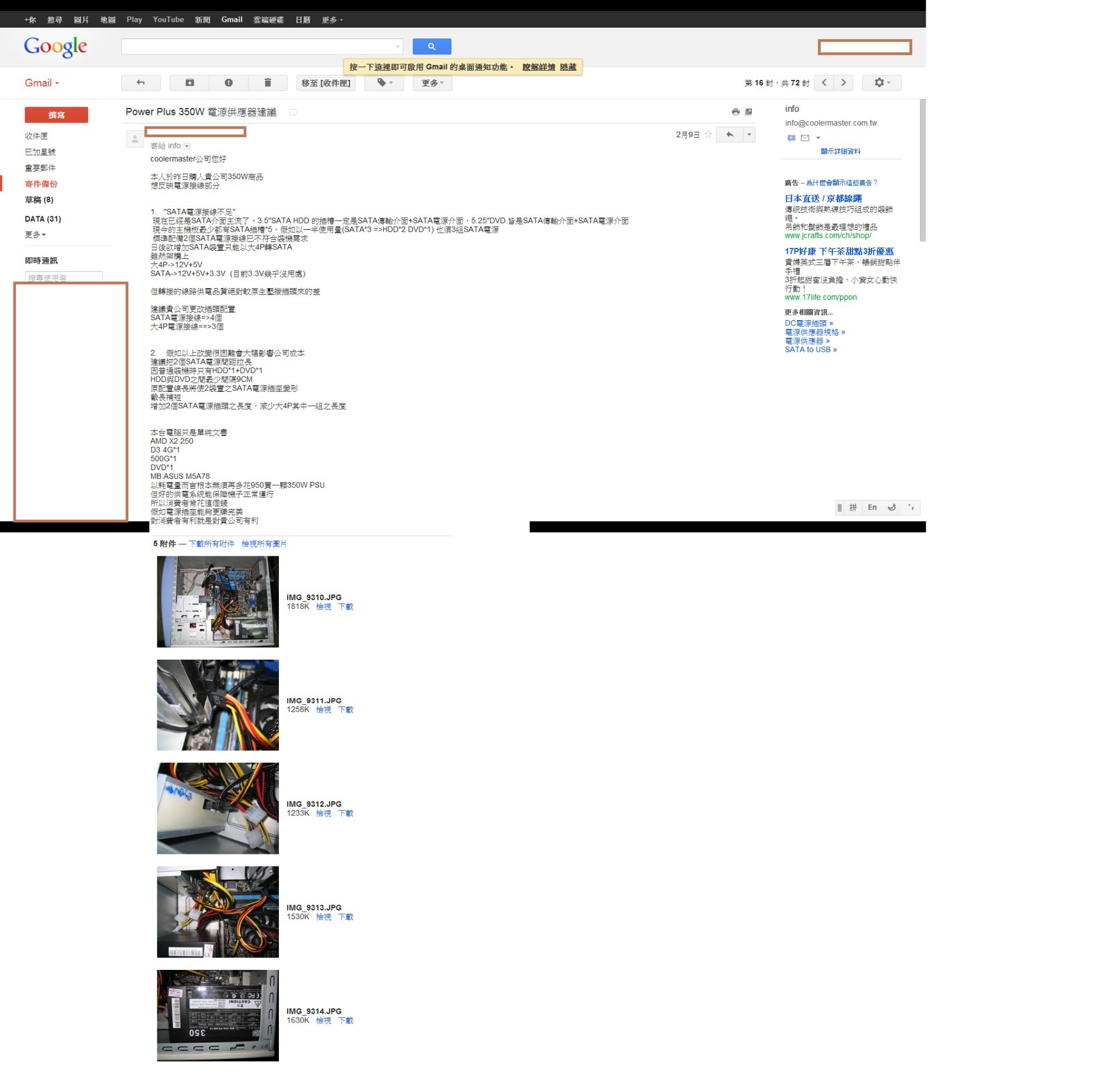The height and width of the screenshot is (1079, 1120).
Task: Click 下載所有附件 download all link
Action: [x=212, y=544]
